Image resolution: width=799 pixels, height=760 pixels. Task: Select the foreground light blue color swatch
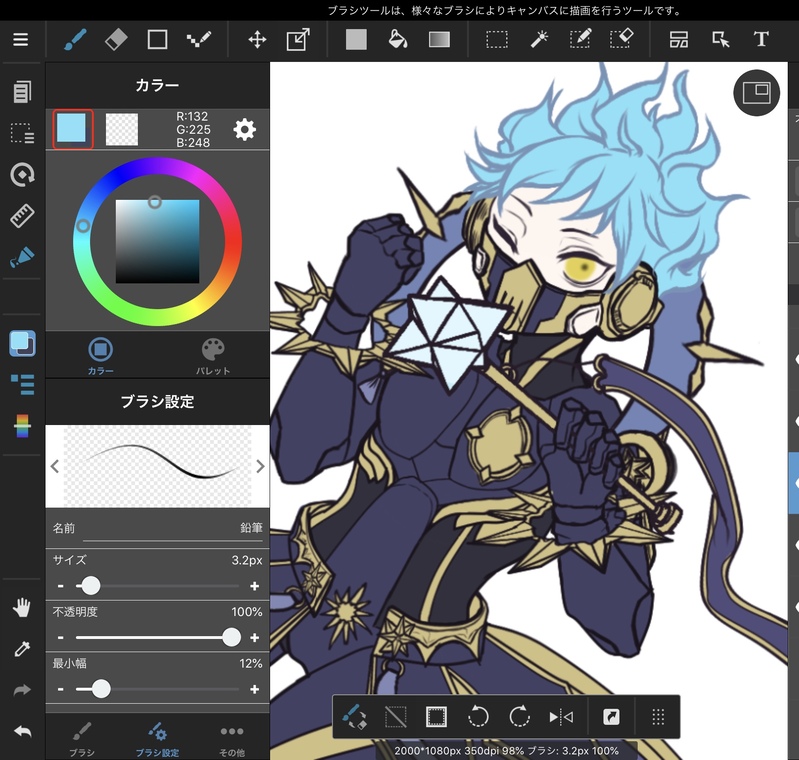click(x=72, y=128)
